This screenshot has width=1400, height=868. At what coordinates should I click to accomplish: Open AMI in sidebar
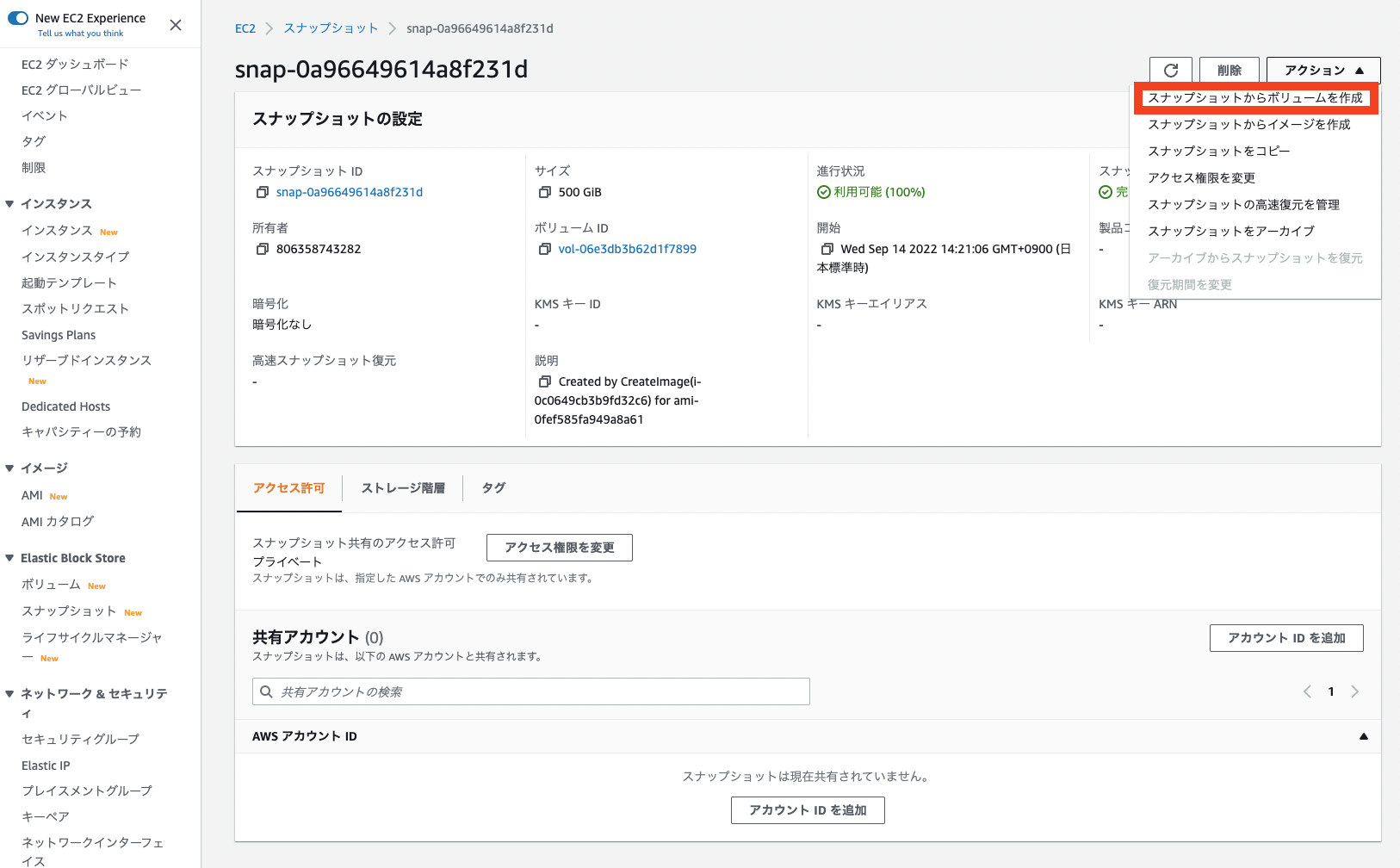tap(32, 495)
